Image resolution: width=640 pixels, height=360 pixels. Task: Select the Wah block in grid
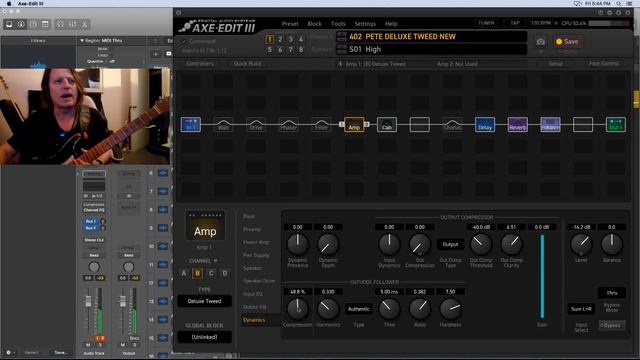[x=223, y=124]
